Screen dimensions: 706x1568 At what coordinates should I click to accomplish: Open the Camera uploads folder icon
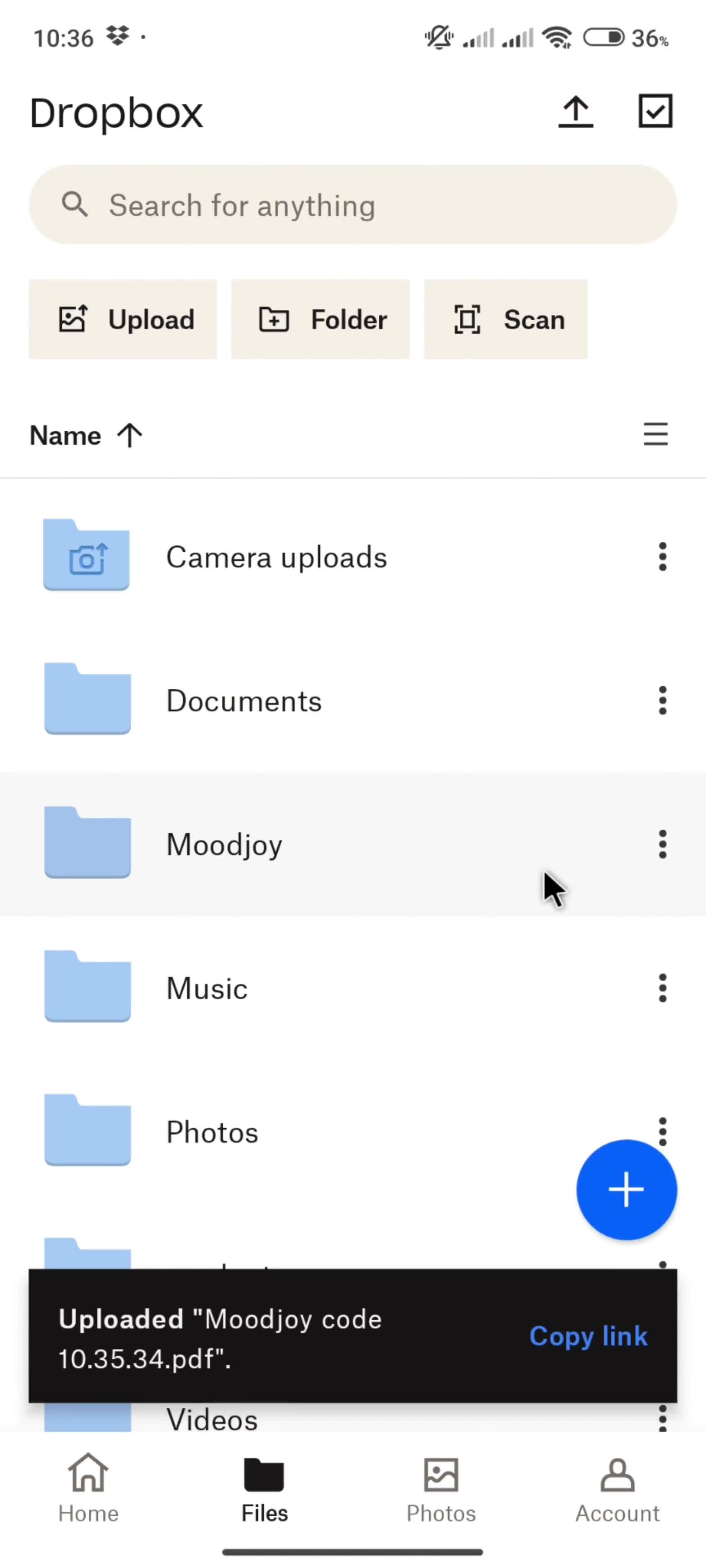[87, 555]
